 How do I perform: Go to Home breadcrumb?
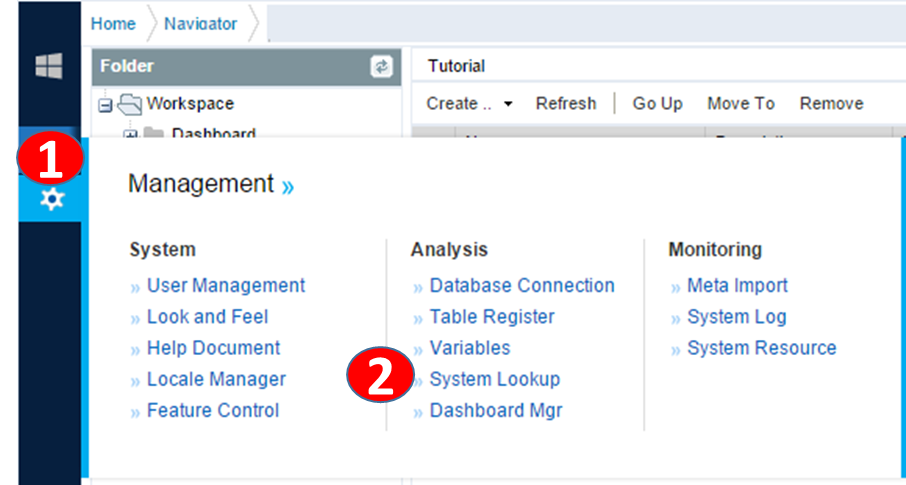[113, 24]
